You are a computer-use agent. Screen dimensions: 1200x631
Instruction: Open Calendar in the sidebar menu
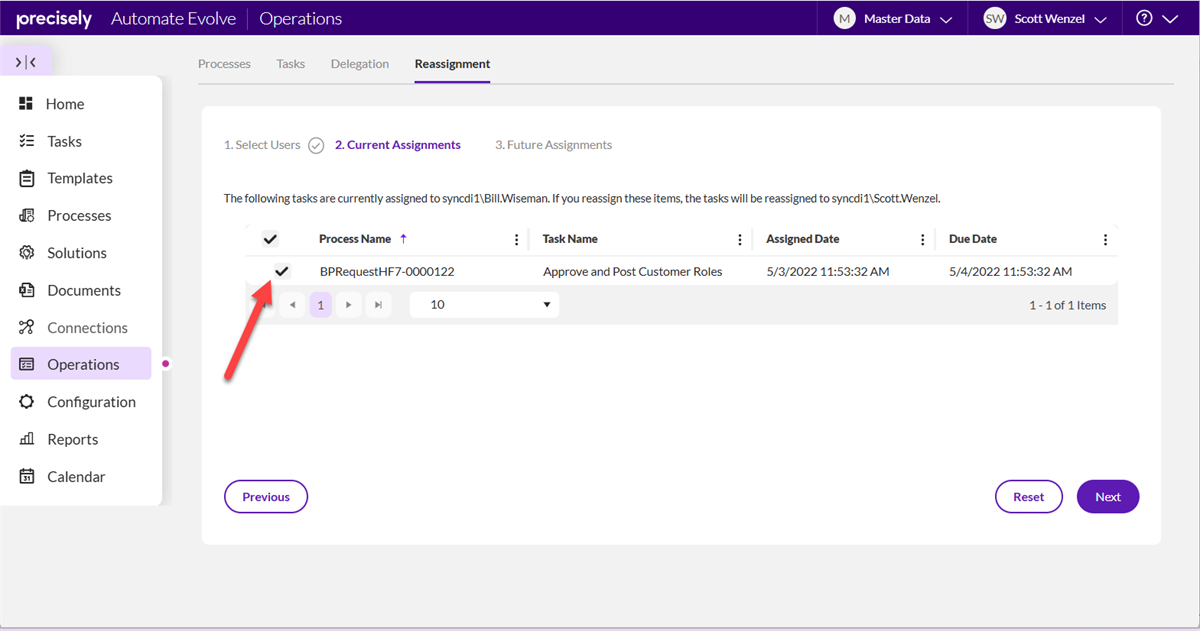tap(76, 476)
